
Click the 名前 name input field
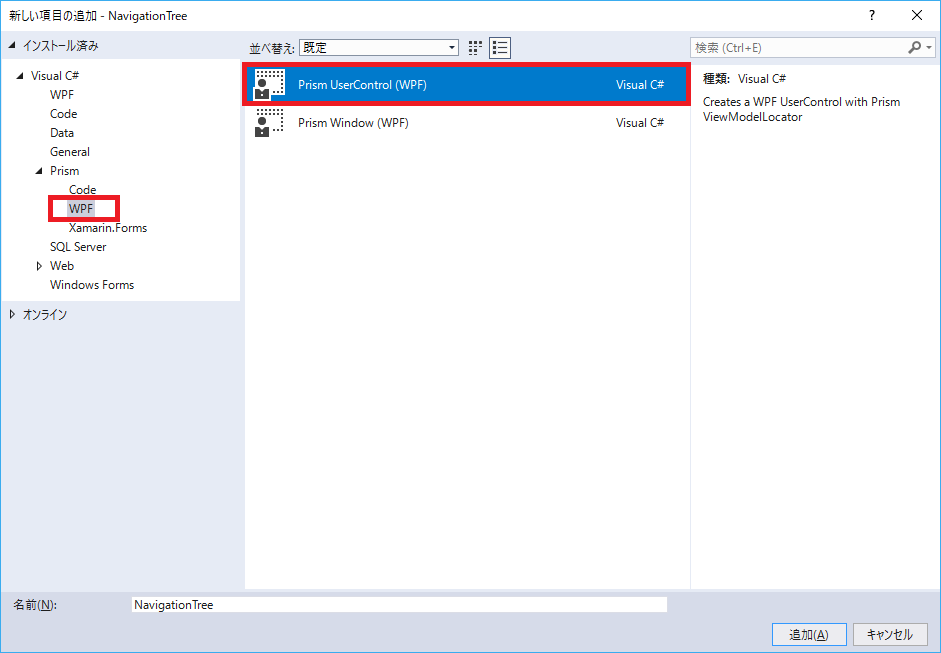click(399, 604)
